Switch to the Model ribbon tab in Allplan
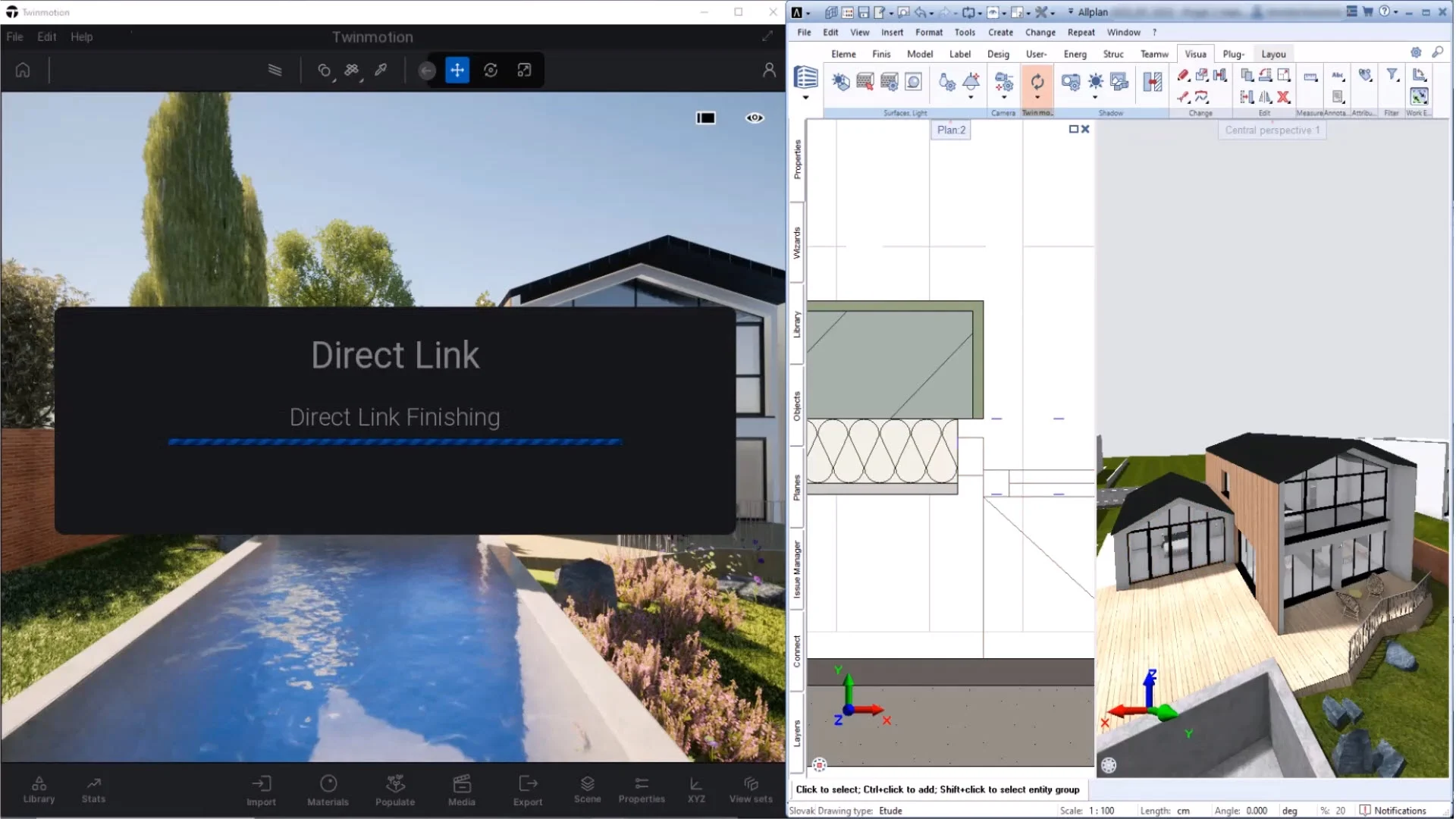Image resolution: width=1456 pixels, height=819 pixels. click(920, 54)
